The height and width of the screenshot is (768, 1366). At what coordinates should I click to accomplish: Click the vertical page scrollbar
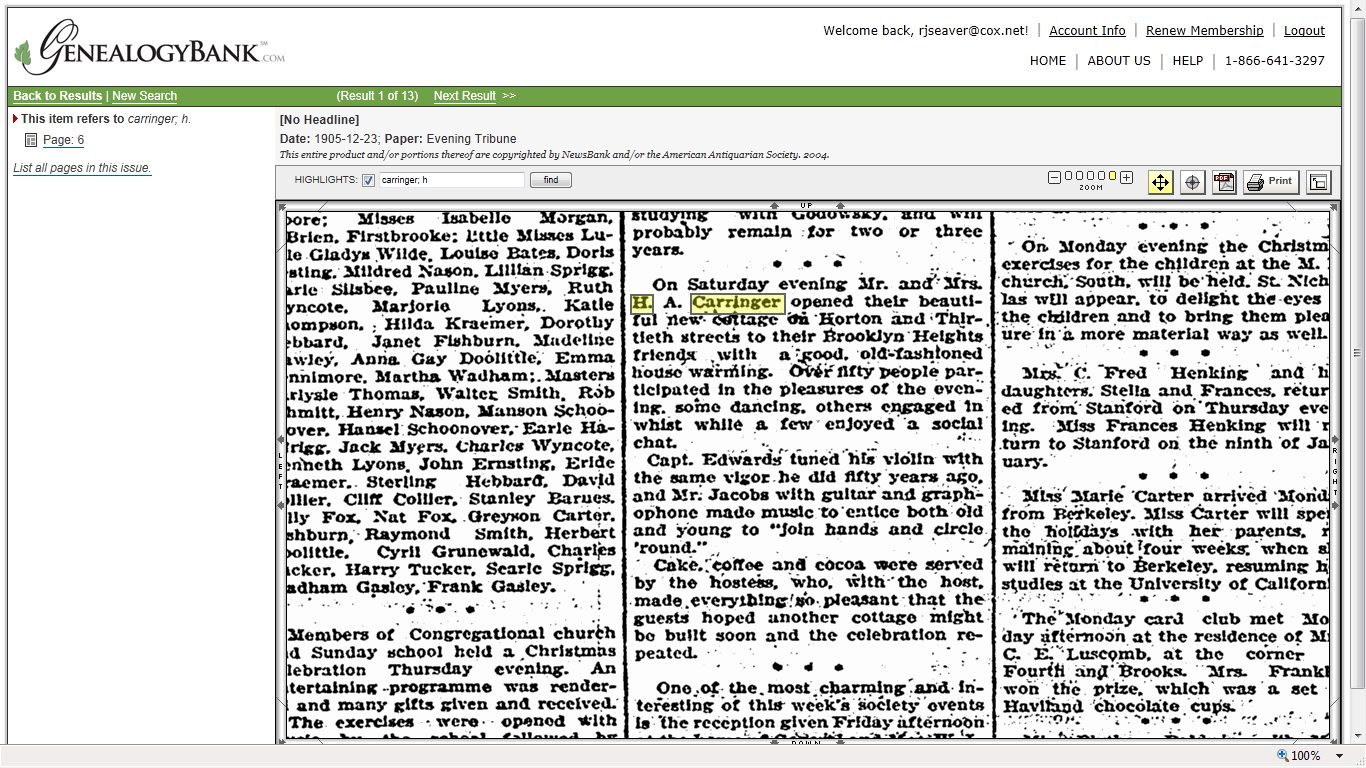pyautogui.click(x=1357, y=352)
